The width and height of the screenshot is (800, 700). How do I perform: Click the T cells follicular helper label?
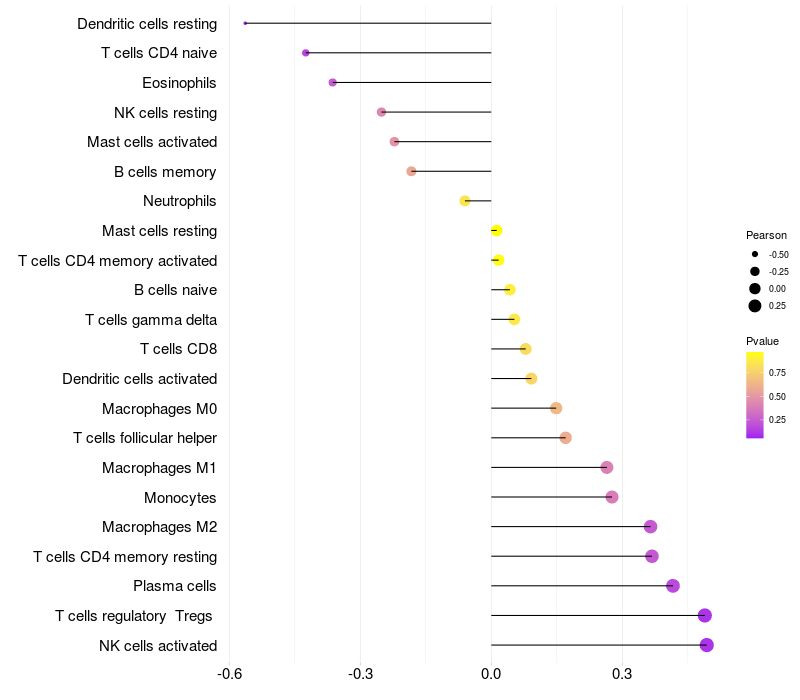click(145, 438)
